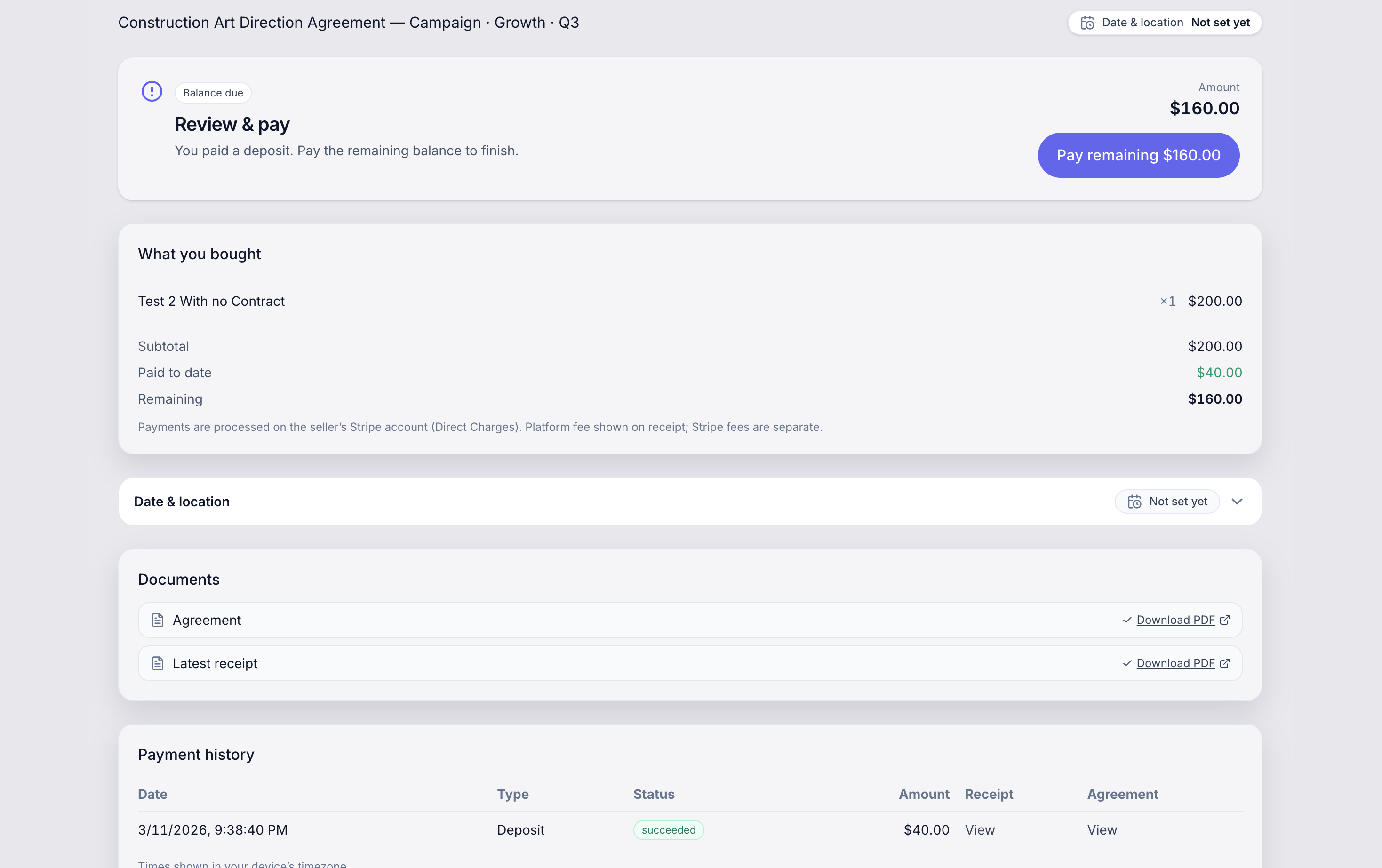Click the calendar icon beside Not set yet
Screen dimensions: 1382x868
tap(1134, 502)
